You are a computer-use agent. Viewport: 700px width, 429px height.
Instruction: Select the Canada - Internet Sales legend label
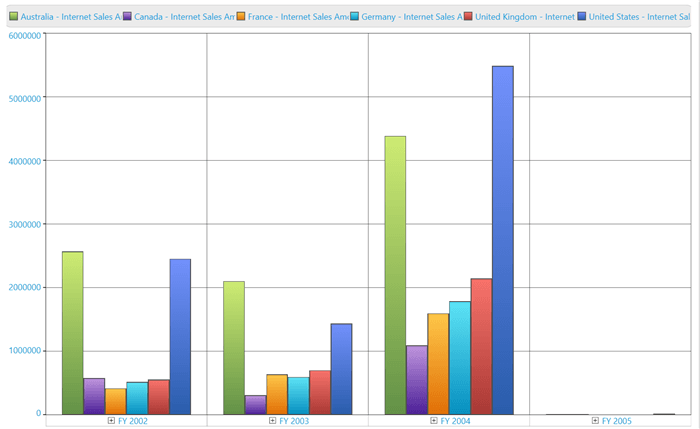tap(184, 17)
